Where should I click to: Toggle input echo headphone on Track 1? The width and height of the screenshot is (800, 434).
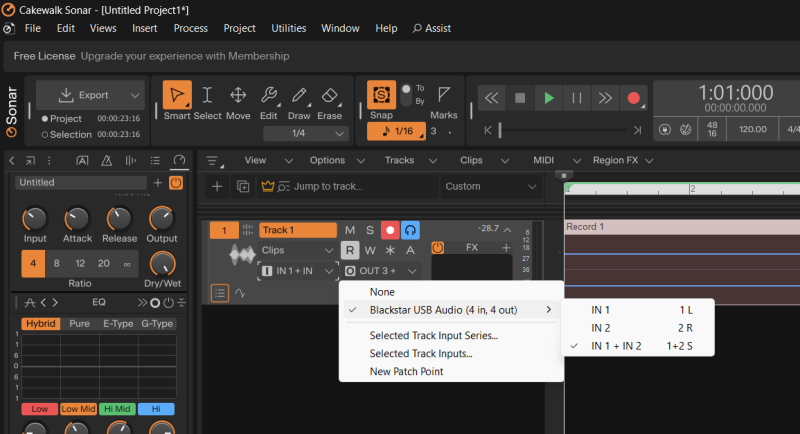click(410, 230)
